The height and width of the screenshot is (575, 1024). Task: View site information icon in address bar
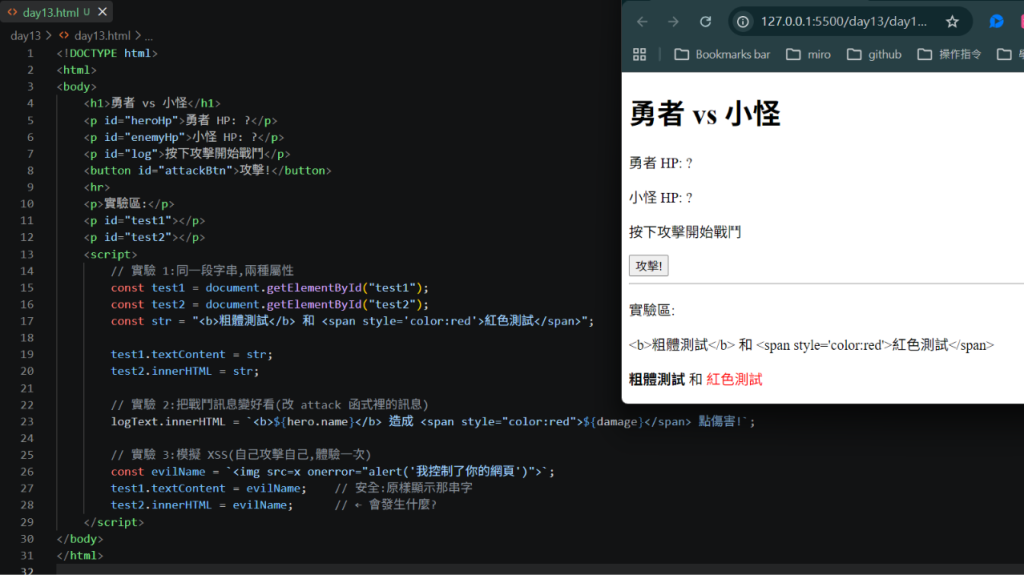[743, 22]
